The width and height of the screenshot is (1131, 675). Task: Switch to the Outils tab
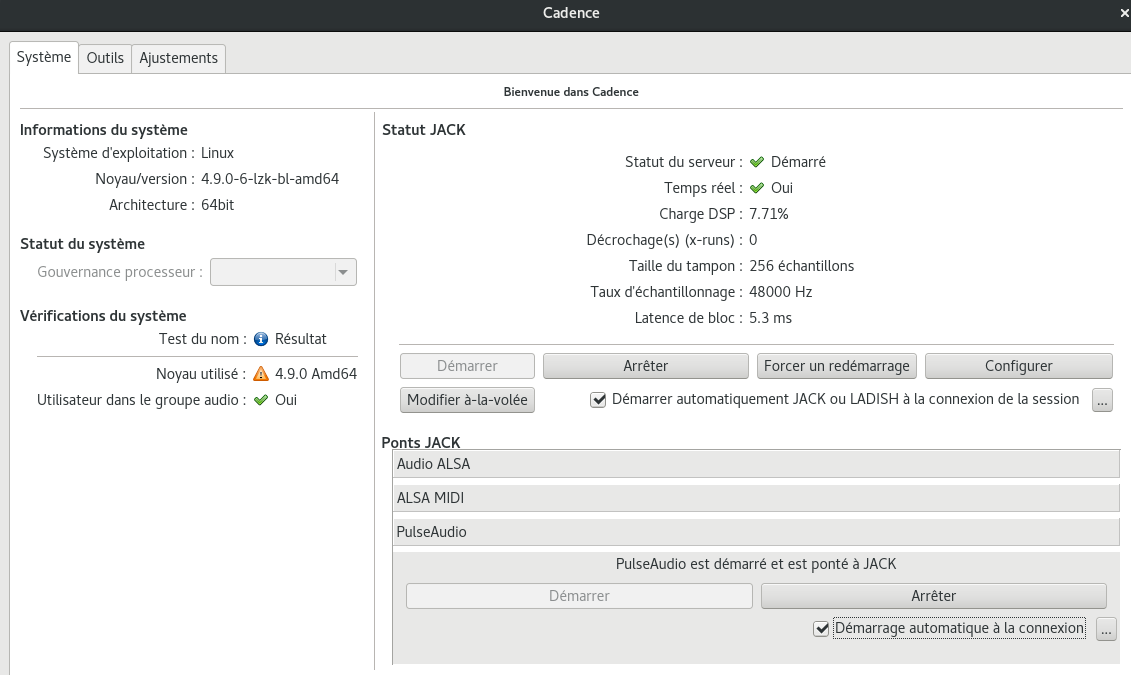[x=105, y=58]
